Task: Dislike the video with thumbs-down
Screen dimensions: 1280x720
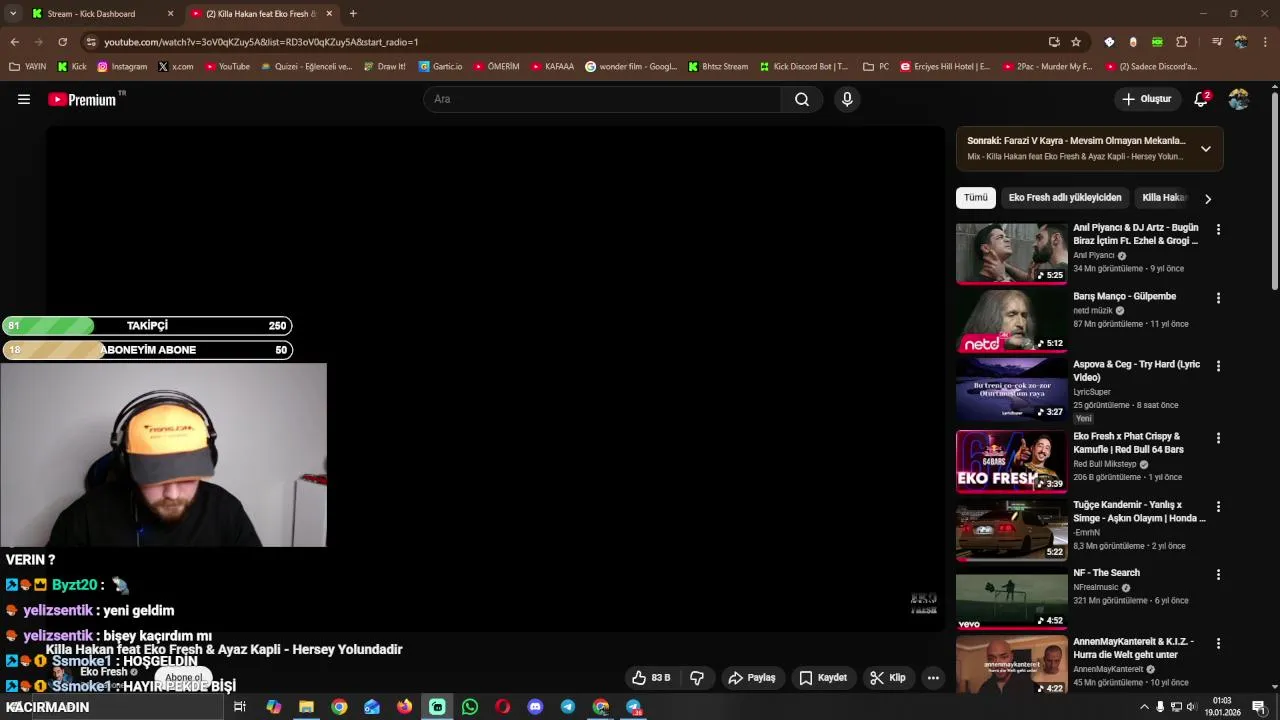Action: [697, 678]
